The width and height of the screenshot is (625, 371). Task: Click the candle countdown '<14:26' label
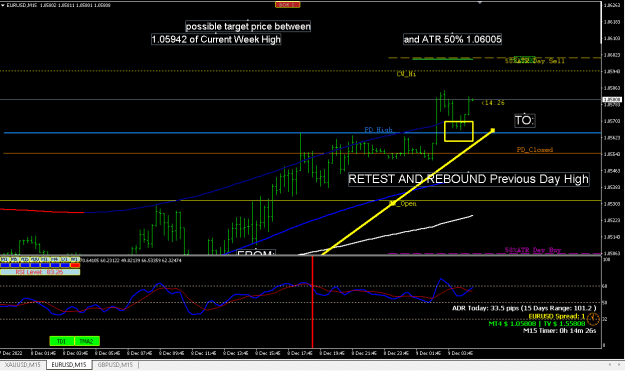[493, 103]
